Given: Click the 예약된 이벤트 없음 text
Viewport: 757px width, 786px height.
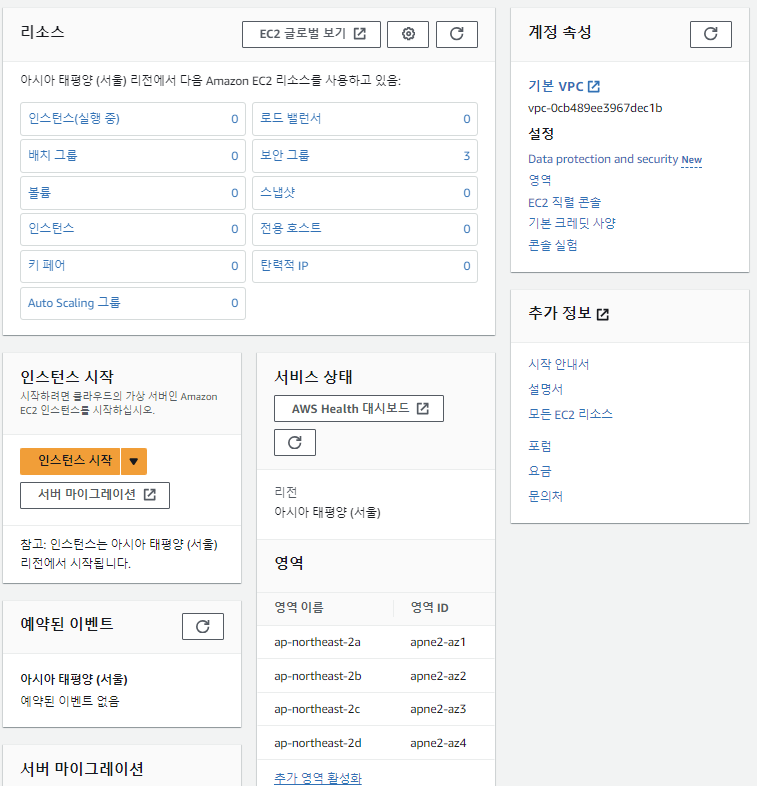Looking at the screenshot, I should pos(70,701).
